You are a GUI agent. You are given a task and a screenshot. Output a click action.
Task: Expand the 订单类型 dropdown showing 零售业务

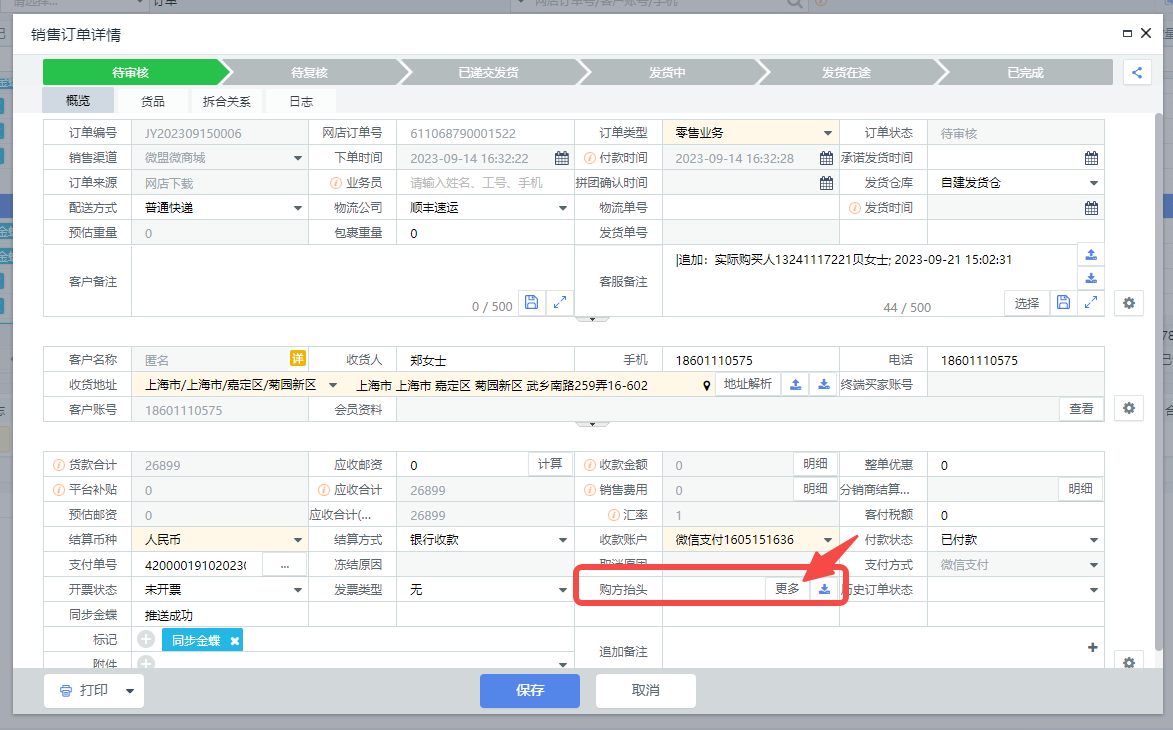point(827,133)
